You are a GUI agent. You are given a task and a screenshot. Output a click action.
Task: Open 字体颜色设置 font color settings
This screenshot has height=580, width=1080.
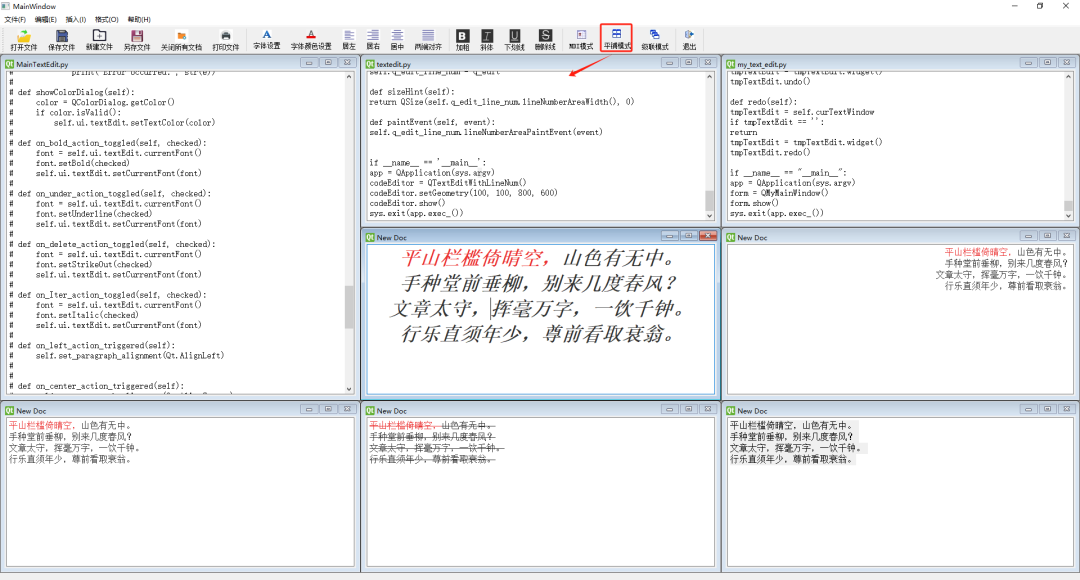[x=311, y=40]
